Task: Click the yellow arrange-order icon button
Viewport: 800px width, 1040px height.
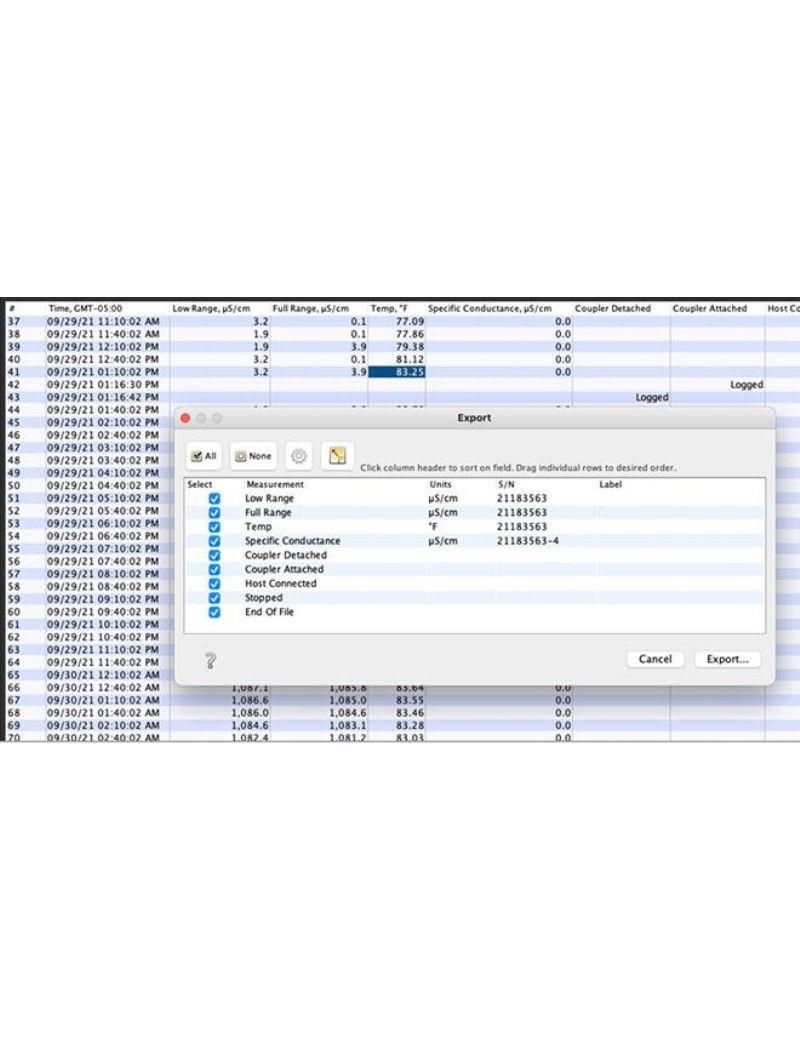Action: (x=338, y=456)
